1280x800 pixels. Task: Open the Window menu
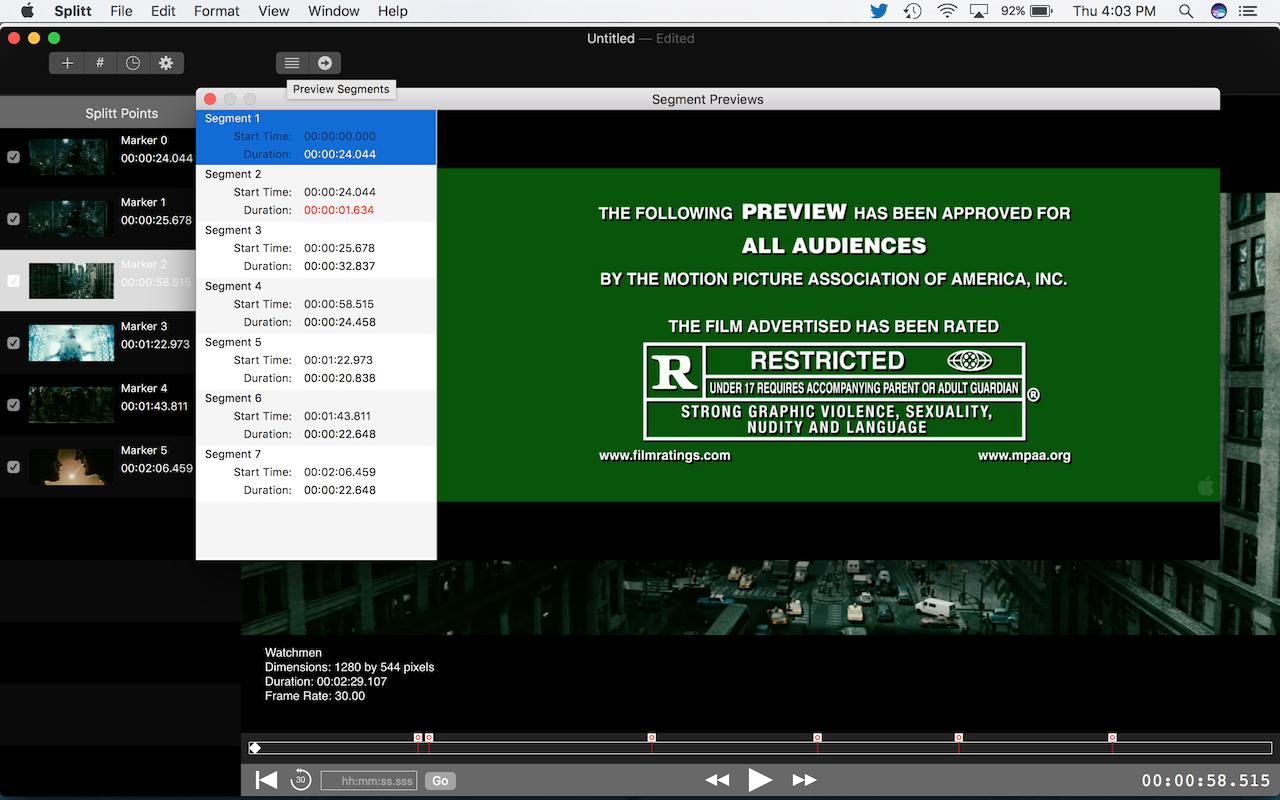point(334,11)
